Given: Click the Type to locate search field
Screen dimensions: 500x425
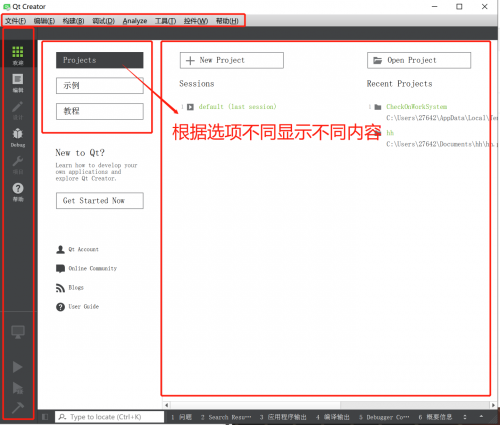Looking at the screenshot, I should (110, 417).
